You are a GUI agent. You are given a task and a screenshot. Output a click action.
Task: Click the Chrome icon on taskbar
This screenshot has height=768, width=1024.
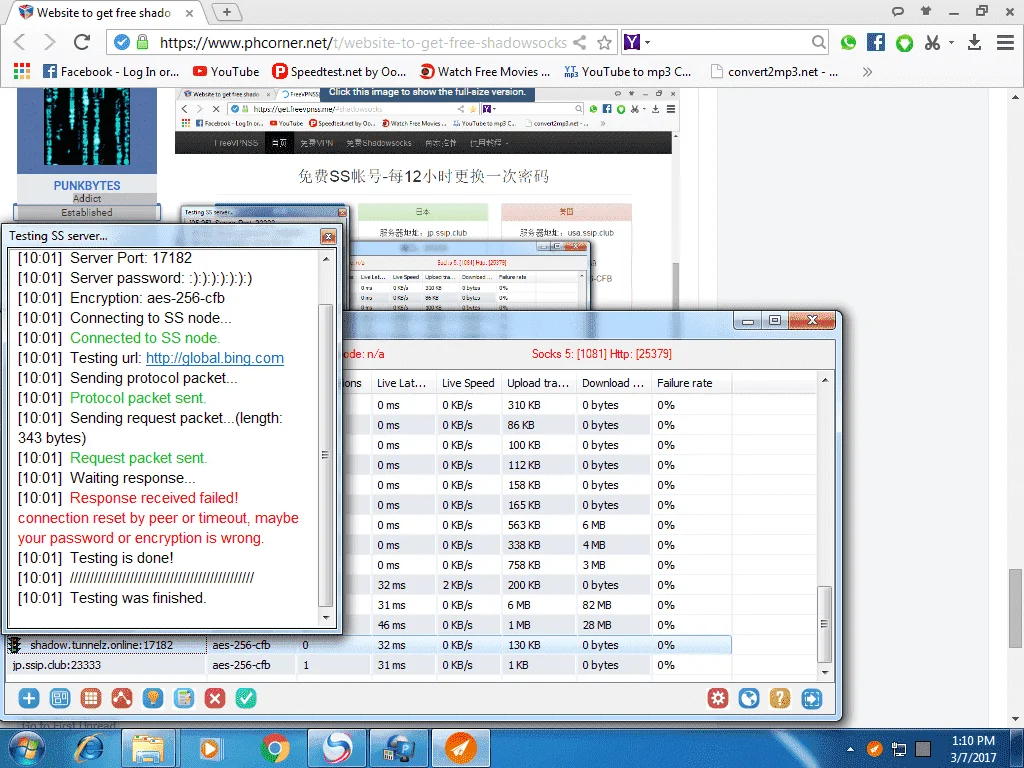coord(275,748)
